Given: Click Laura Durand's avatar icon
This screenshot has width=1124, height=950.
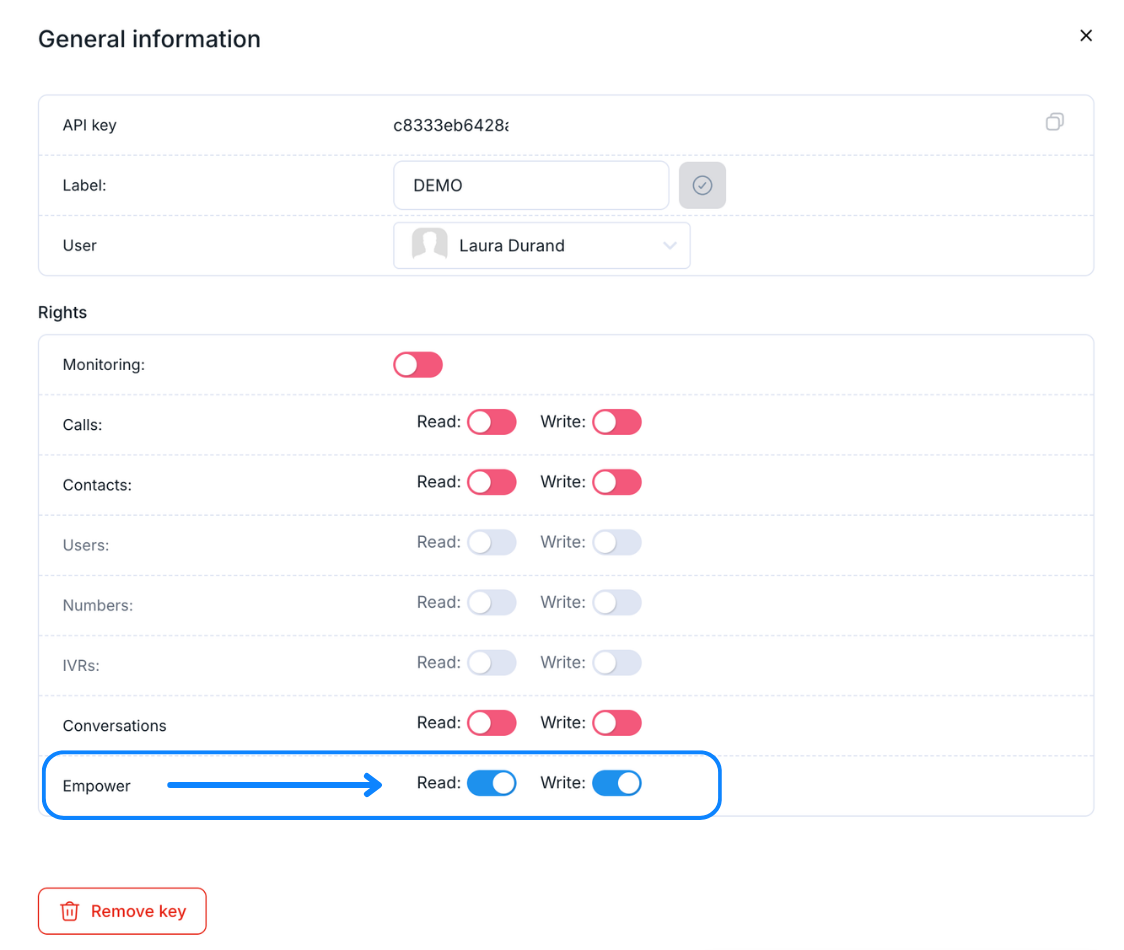Looking at the screenshot, I should [430, 245].
